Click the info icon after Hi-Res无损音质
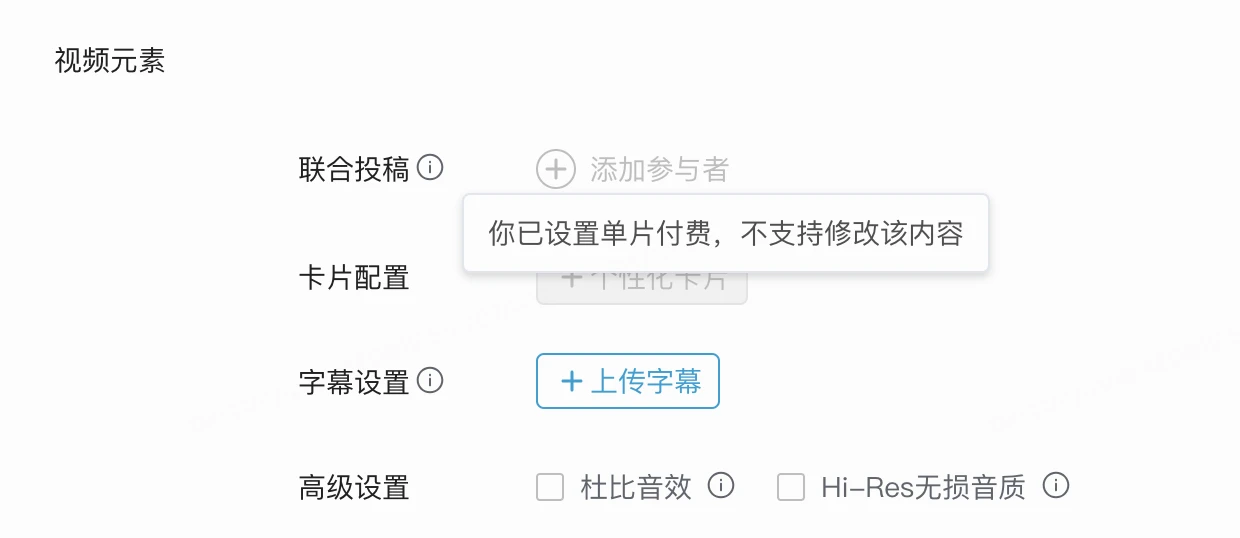 [x=1056, y=486]
